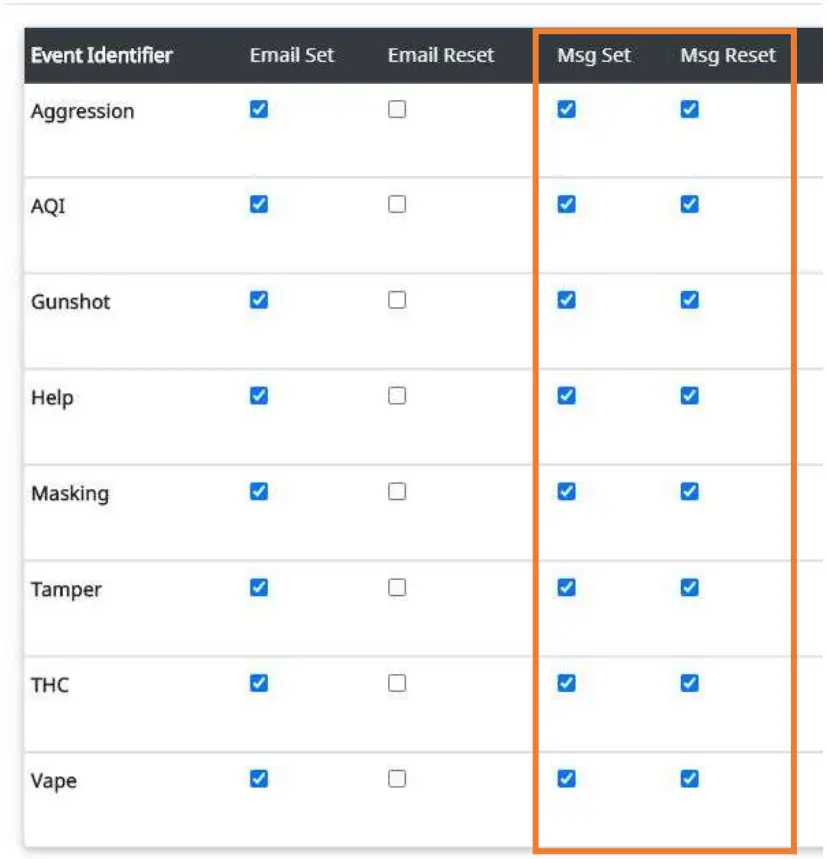Uncheck Email Set for Aggression
Image resolution: width=827 pixels, height=859 pixels.
click(x=259, y=110)
